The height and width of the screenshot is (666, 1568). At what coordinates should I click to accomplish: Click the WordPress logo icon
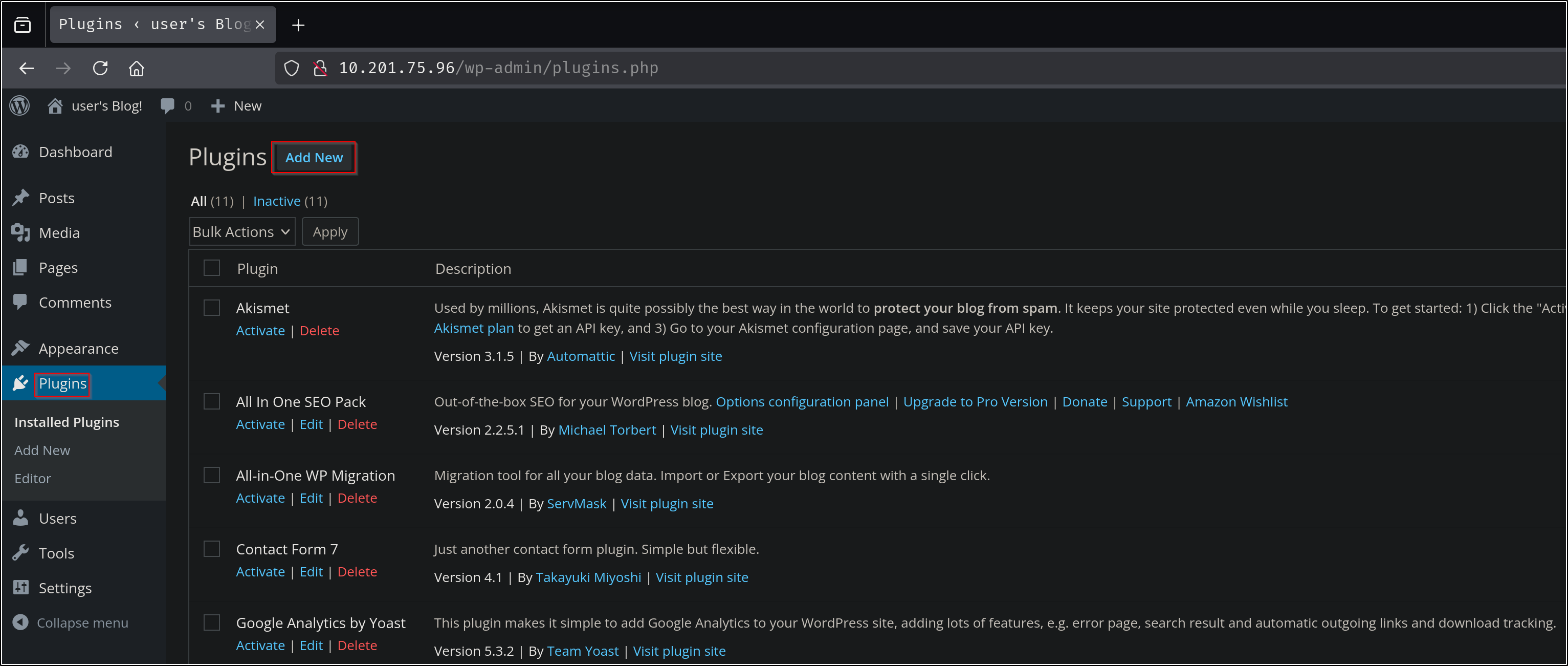point(19,106)
